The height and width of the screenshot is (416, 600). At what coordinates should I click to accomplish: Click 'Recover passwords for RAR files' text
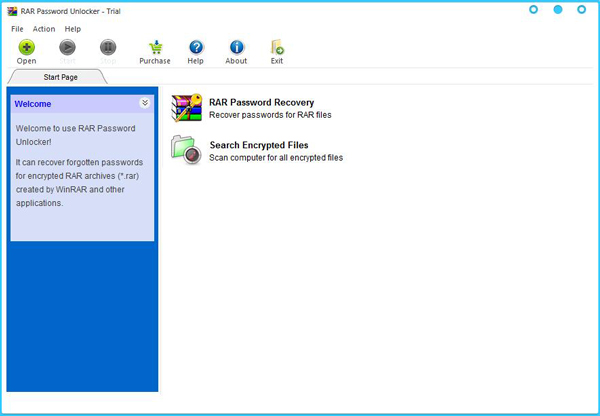point(270,115)
